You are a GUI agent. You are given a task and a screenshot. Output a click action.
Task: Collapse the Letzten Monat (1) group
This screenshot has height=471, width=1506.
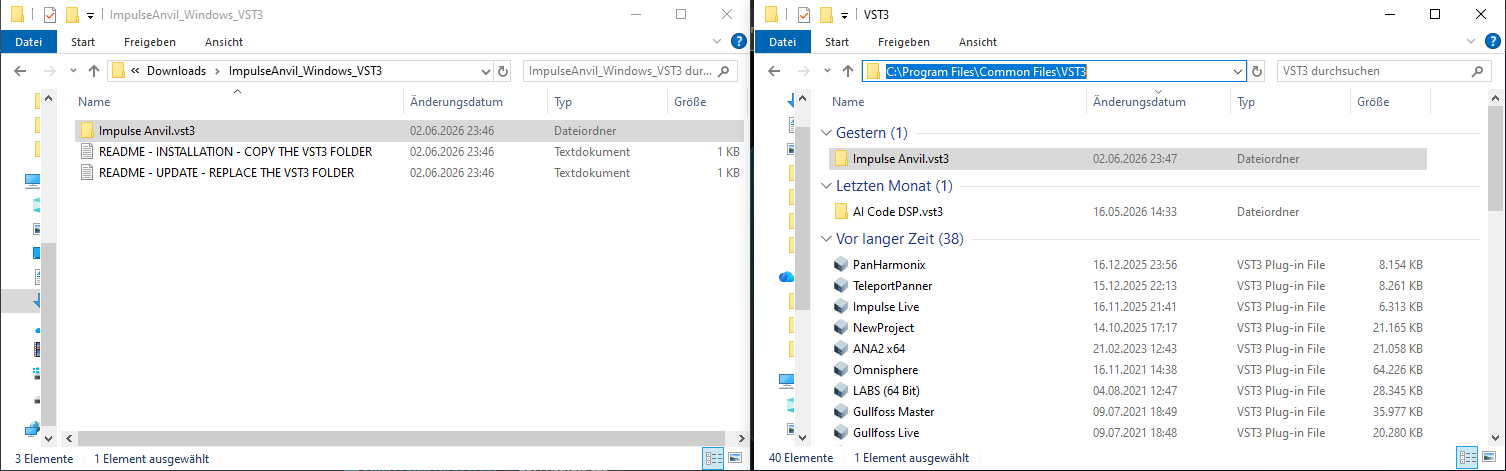tap(826, 186)
